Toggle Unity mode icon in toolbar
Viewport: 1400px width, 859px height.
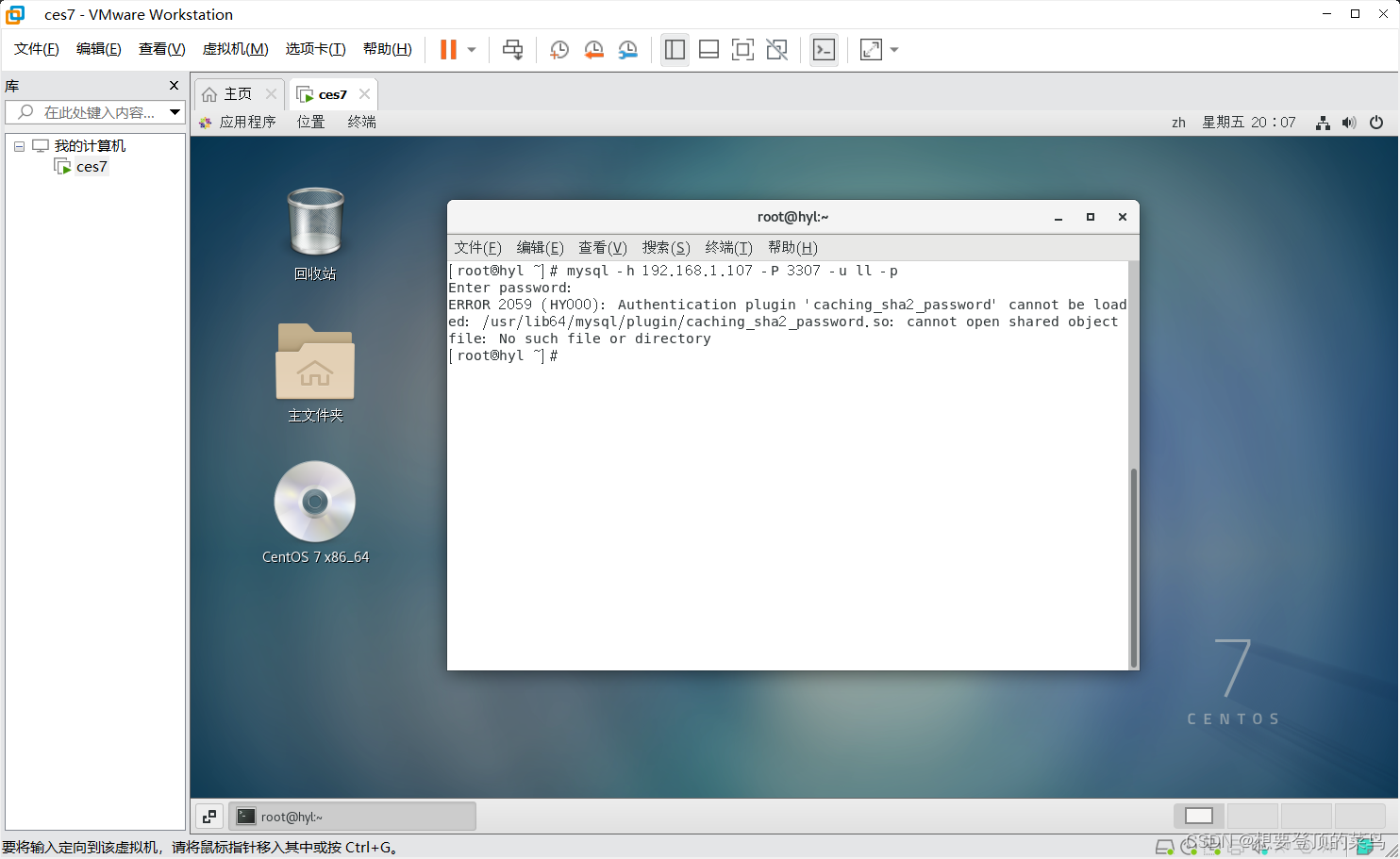pos(776,50)
